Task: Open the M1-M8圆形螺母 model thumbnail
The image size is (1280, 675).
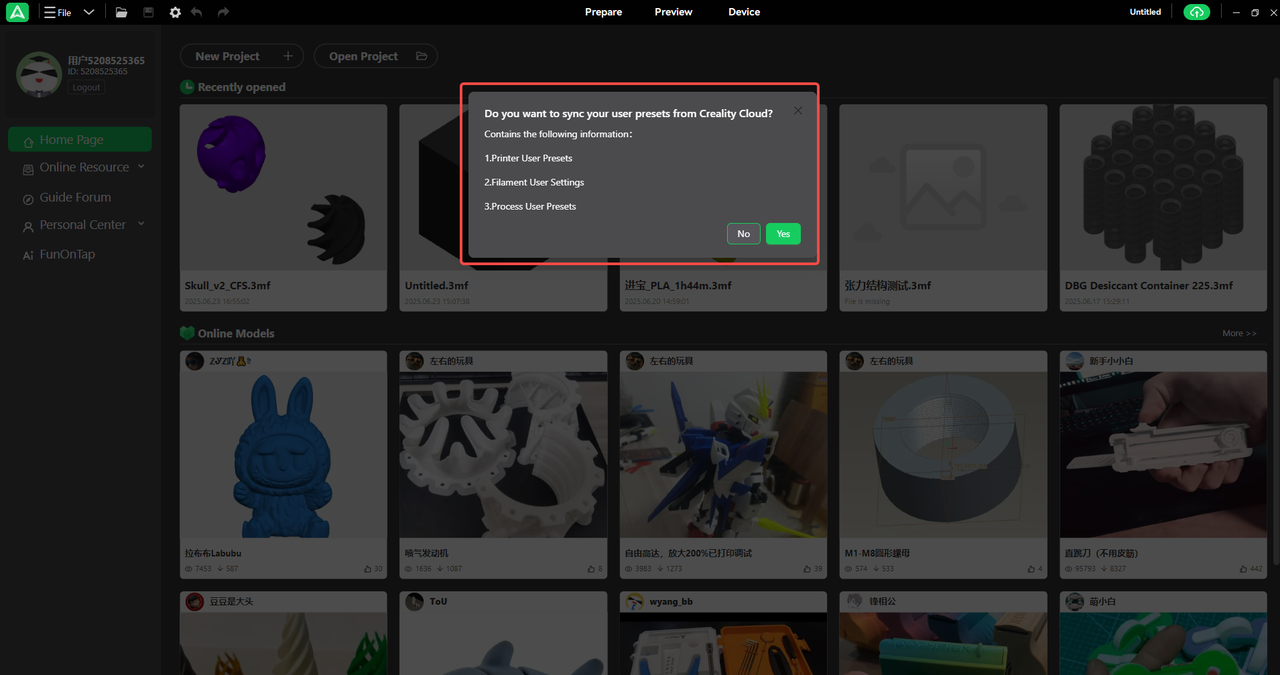Action: [x=943, y=455]
